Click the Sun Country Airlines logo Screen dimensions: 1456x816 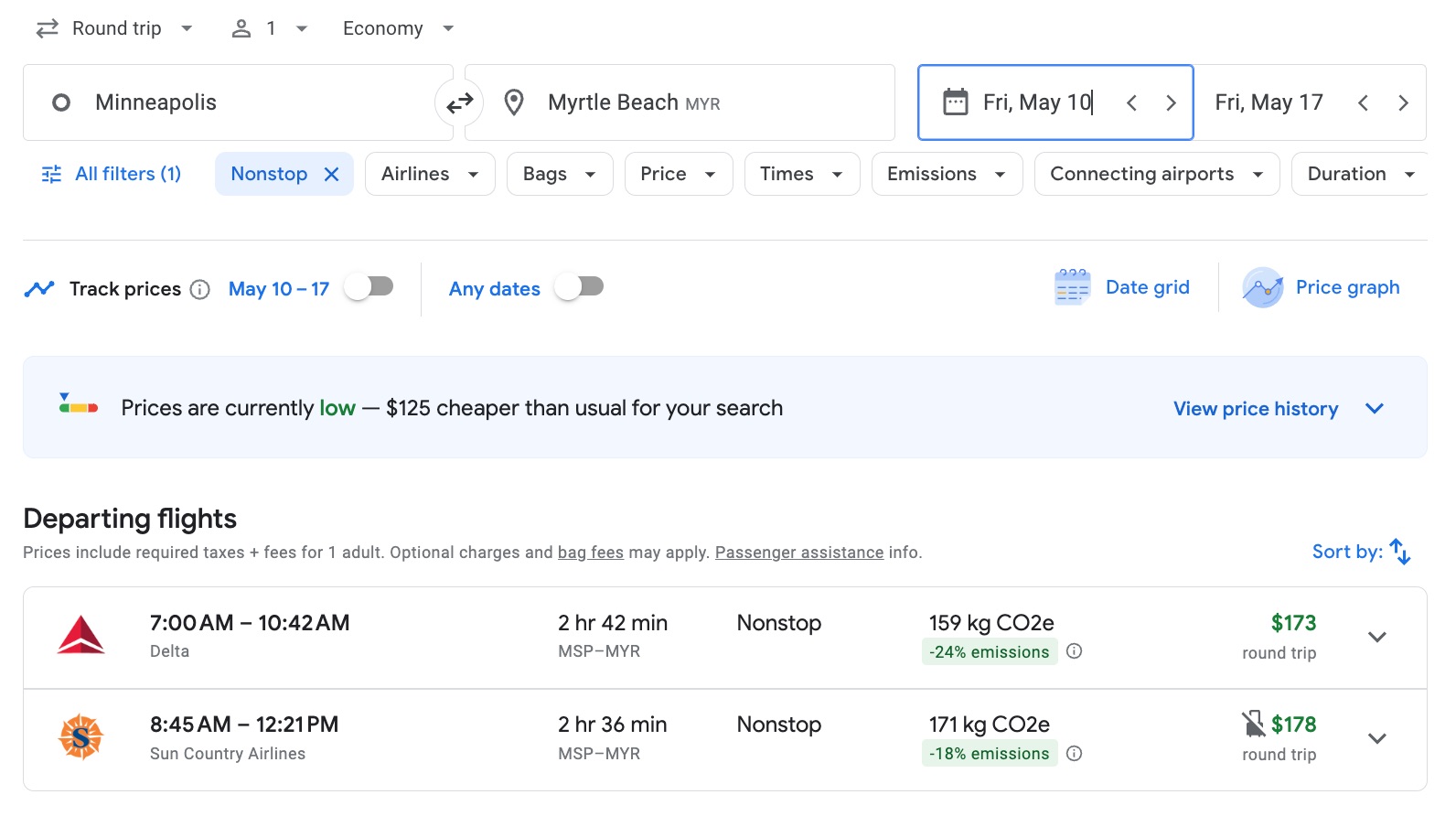(x=80, y=736)
